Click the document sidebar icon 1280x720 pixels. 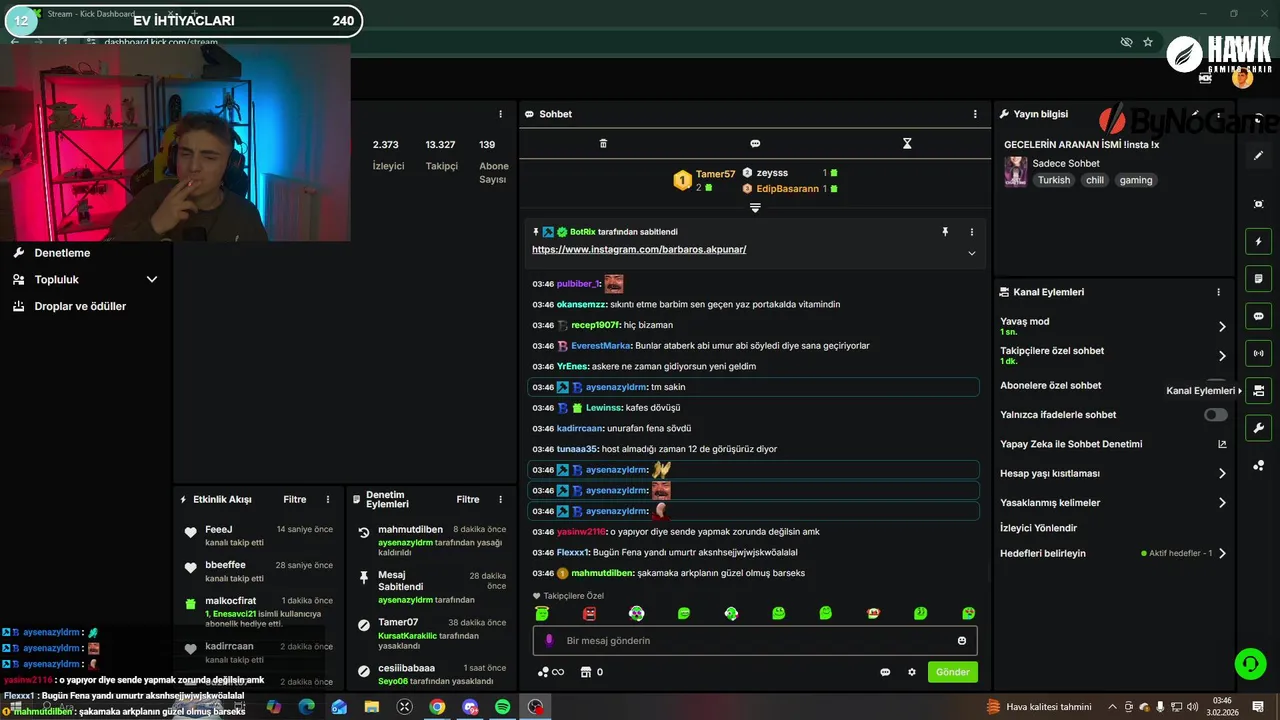point(1259,278)
